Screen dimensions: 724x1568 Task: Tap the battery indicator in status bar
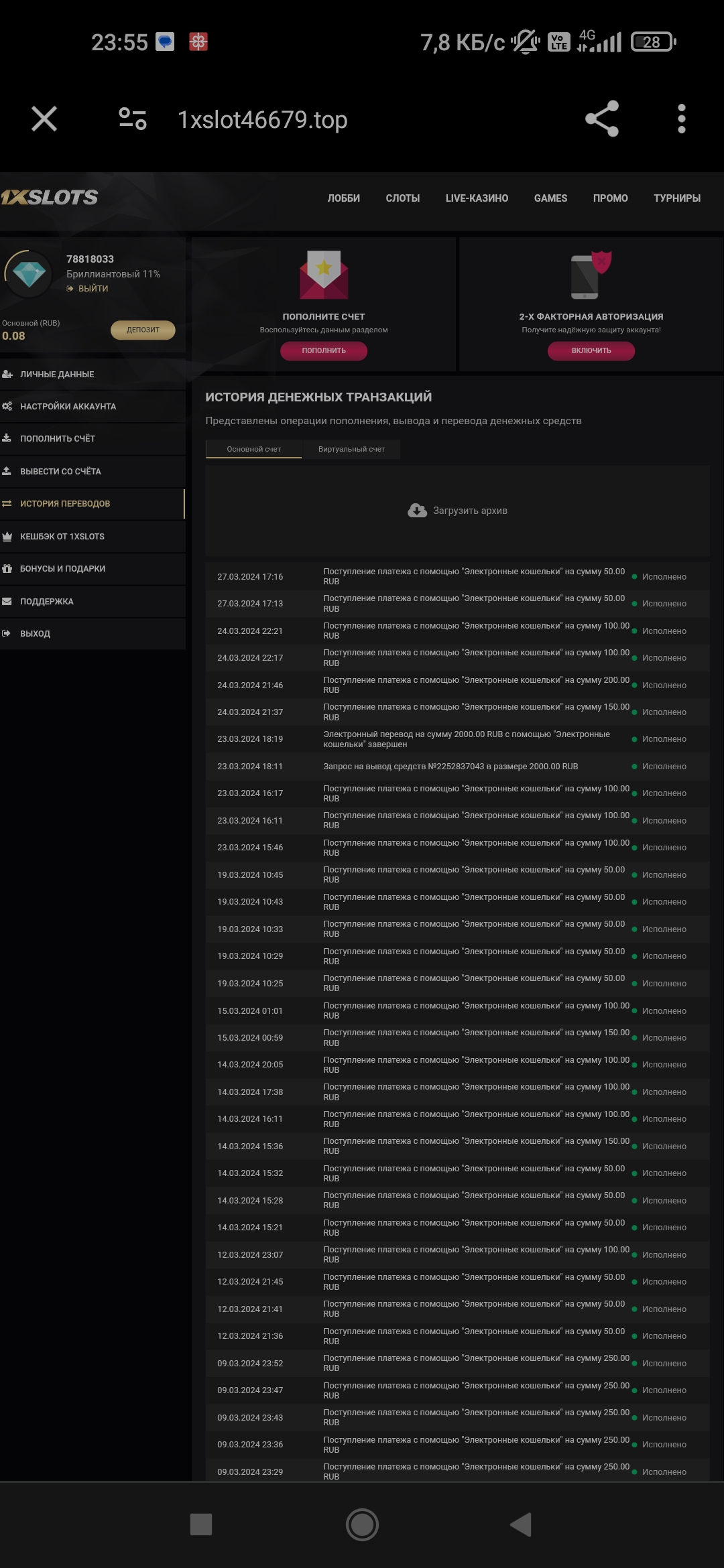(653, 42)
